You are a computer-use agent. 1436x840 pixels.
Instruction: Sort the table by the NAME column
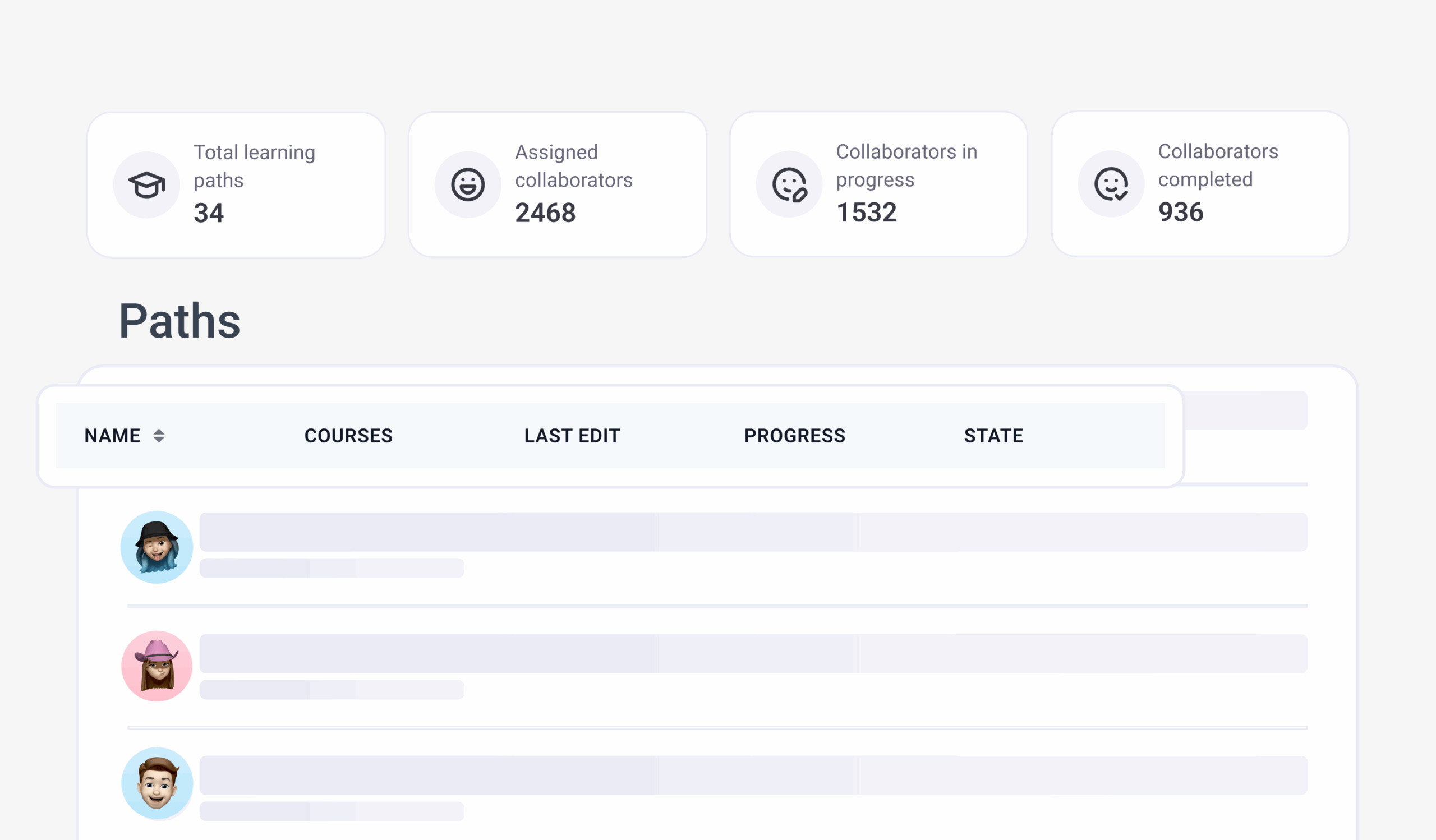tap(112, 436)
